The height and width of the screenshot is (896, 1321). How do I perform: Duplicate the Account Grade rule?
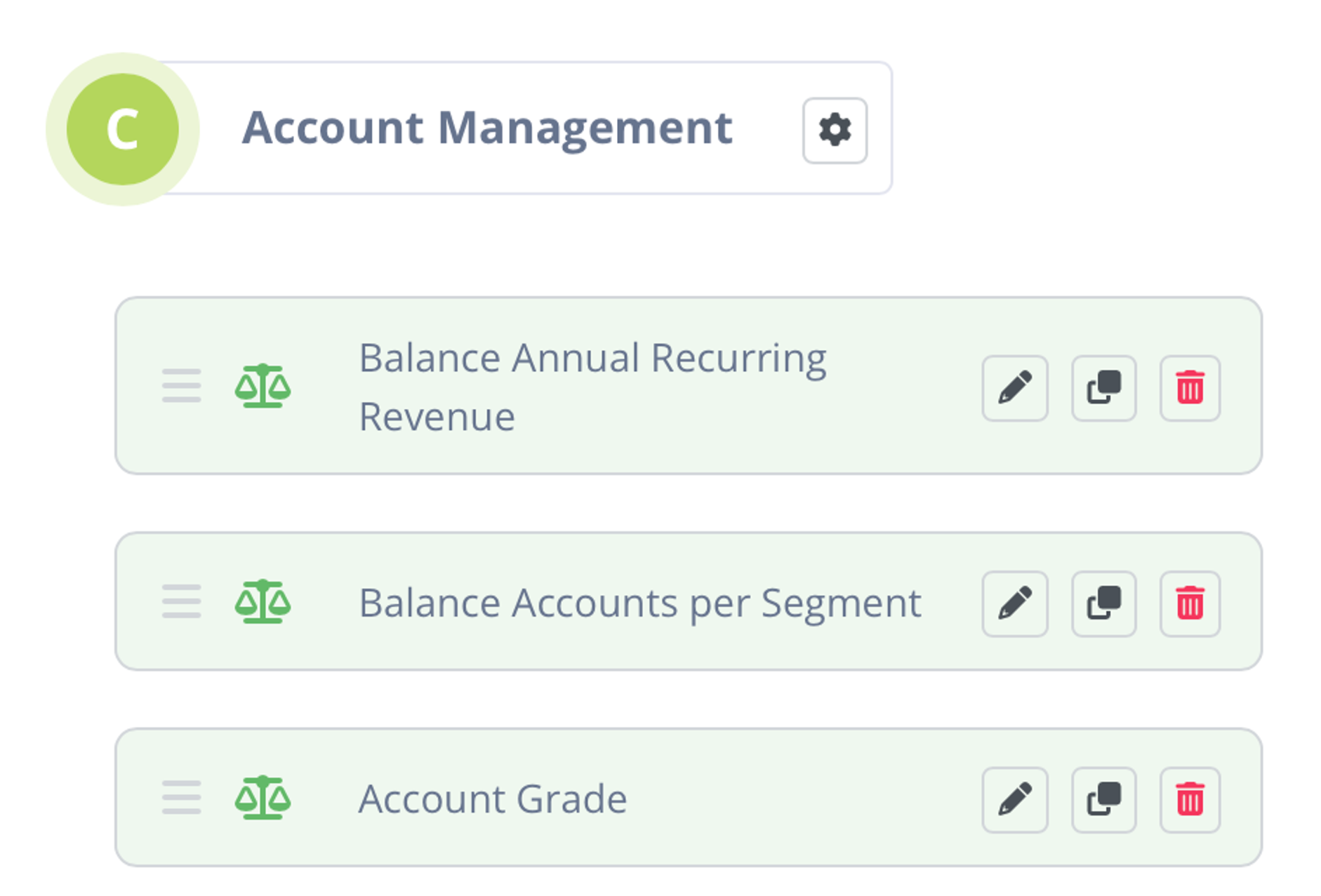(x=1103, y=799)
